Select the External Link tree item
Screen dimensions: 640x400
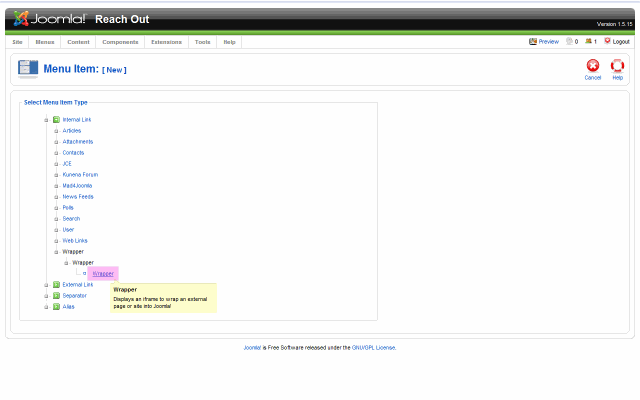[78, 284]
